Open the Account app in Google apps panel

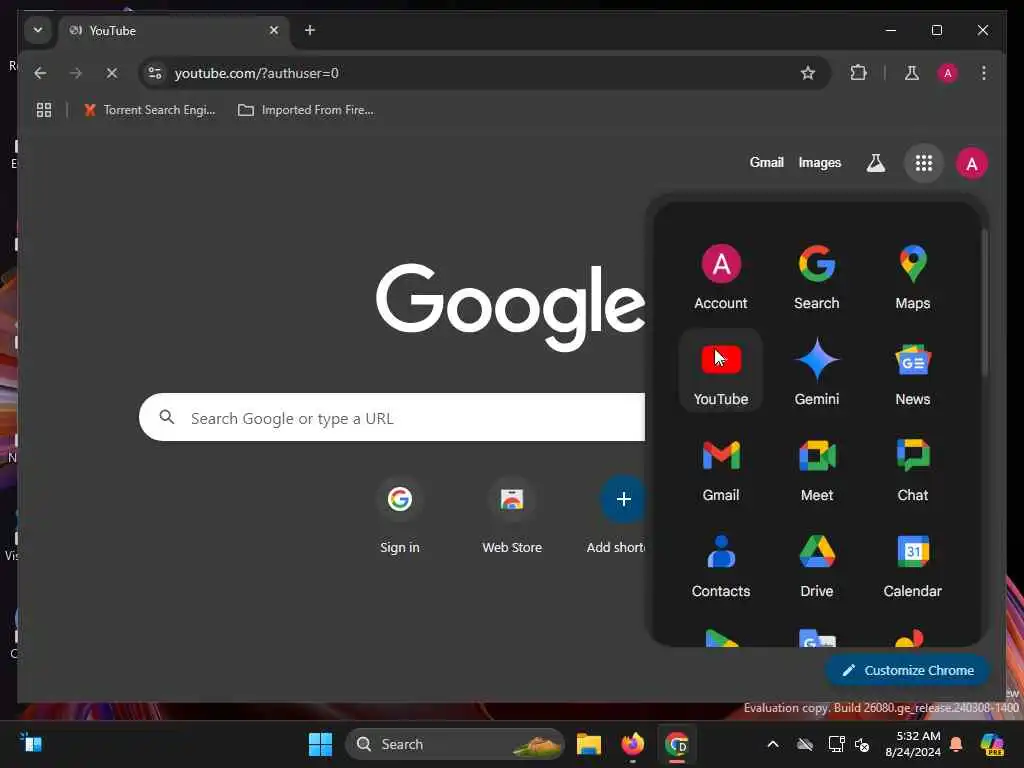coord(720,277)
